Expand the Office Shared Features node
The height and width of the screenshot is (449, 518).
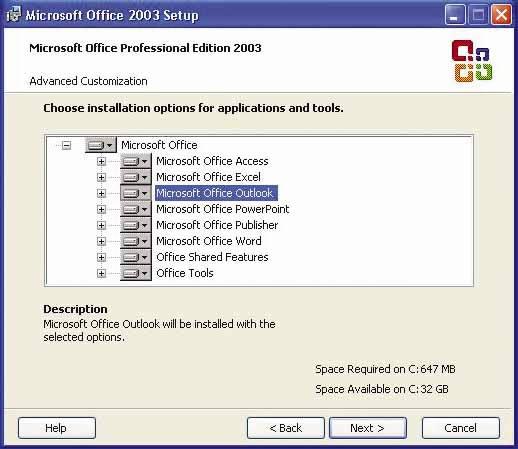(x=101, y=257)
